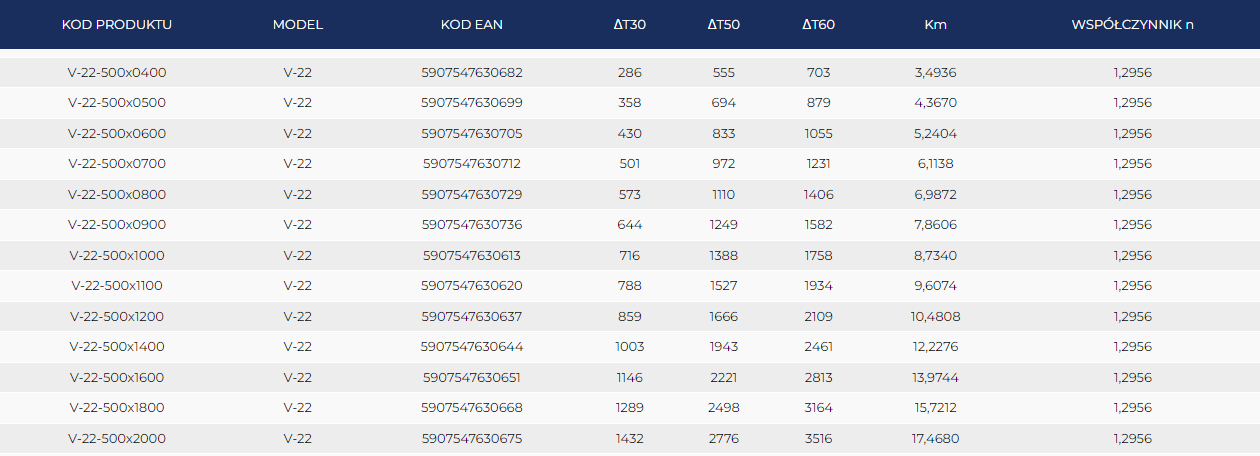The height and width of the screenshot is (456, 1260).
Task: Select product code V-22-500x1000
Action: tap(117, 256)
